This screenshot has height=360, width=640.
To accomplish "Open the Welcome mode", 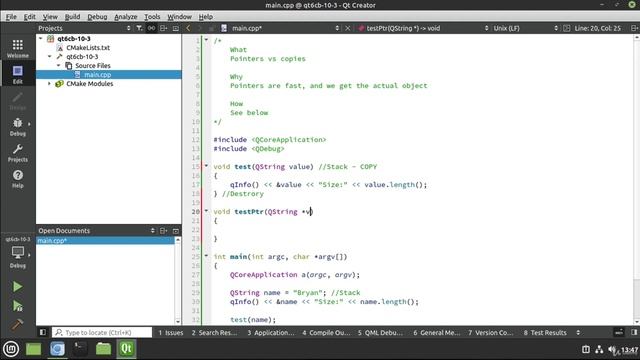I will (x=18, y=49).
